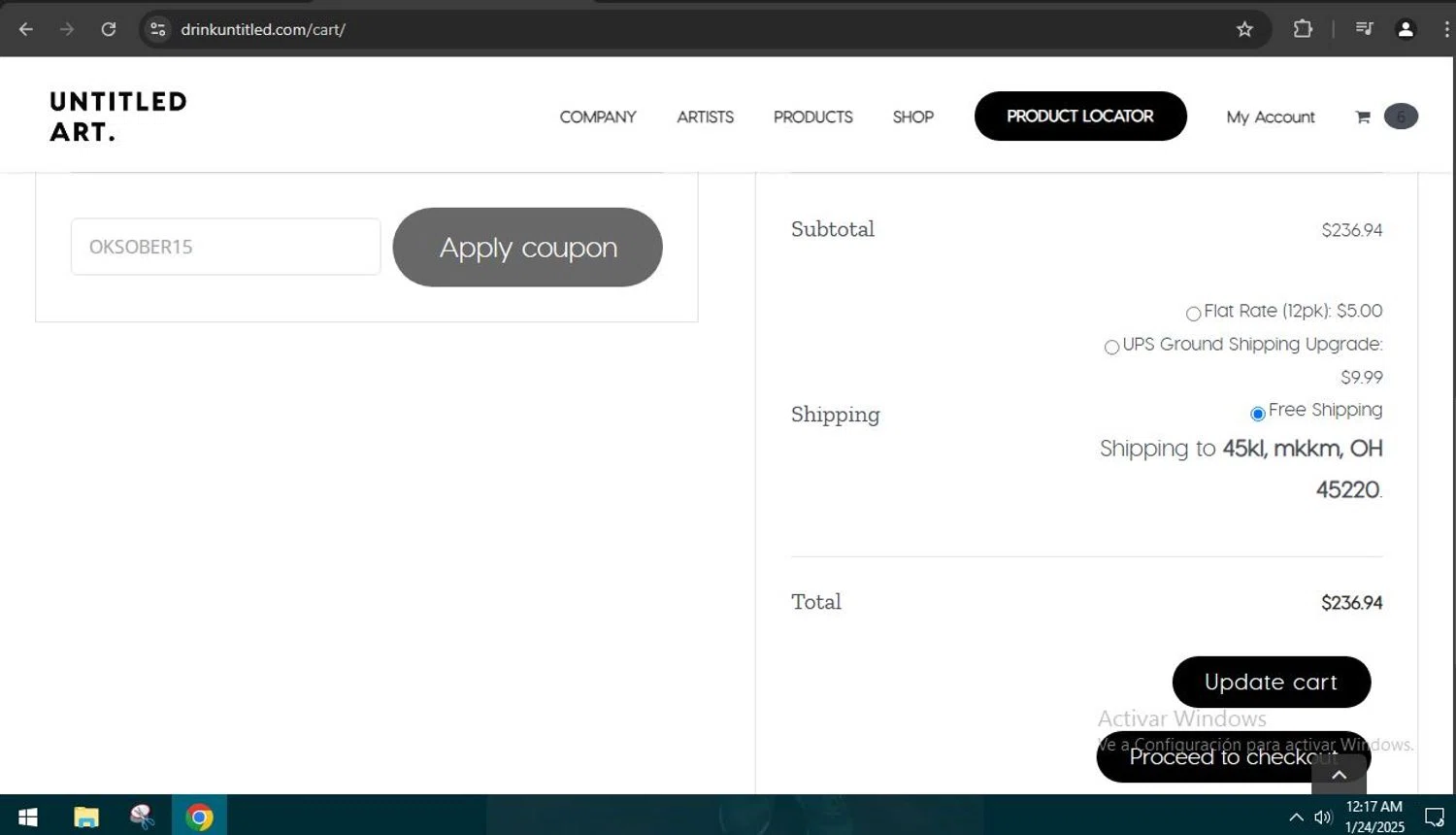Image resolution: width=1456 pixels, height=835 pixels.
Task: Click the cart item count badge
Action: click(x=1401, y=117)
